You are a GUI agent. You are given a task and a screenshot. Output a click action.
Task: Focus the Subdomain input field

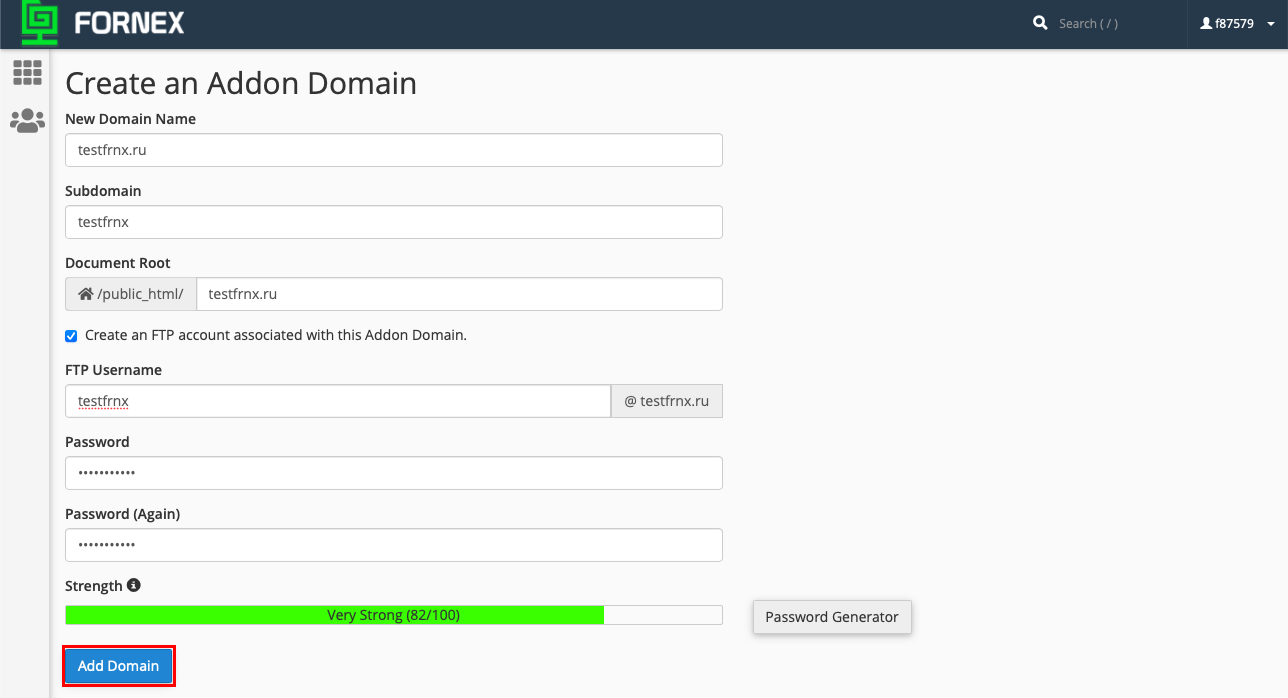click(394, 222)
